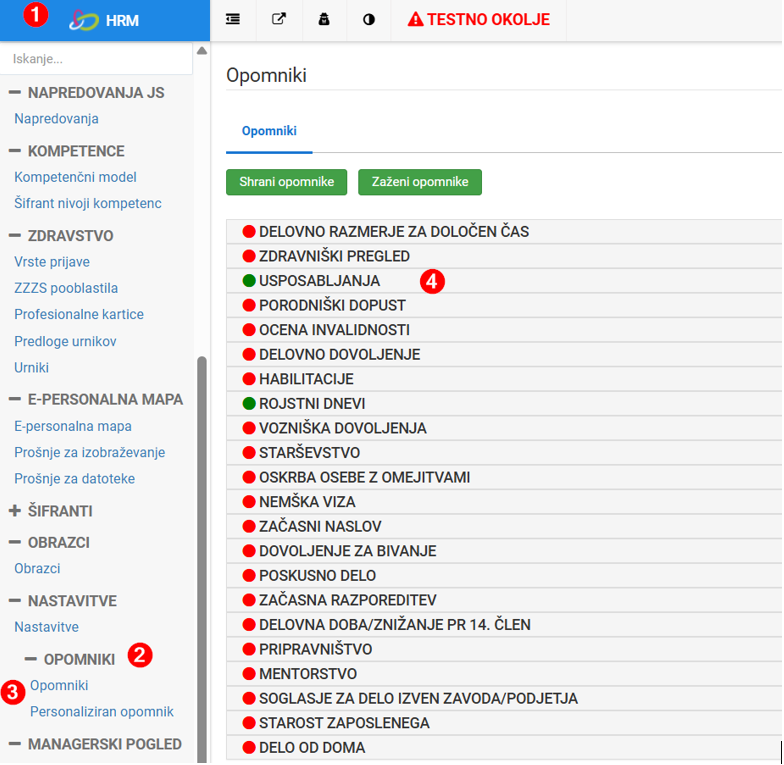Click the lock icon in top bar

coord(324,20)
